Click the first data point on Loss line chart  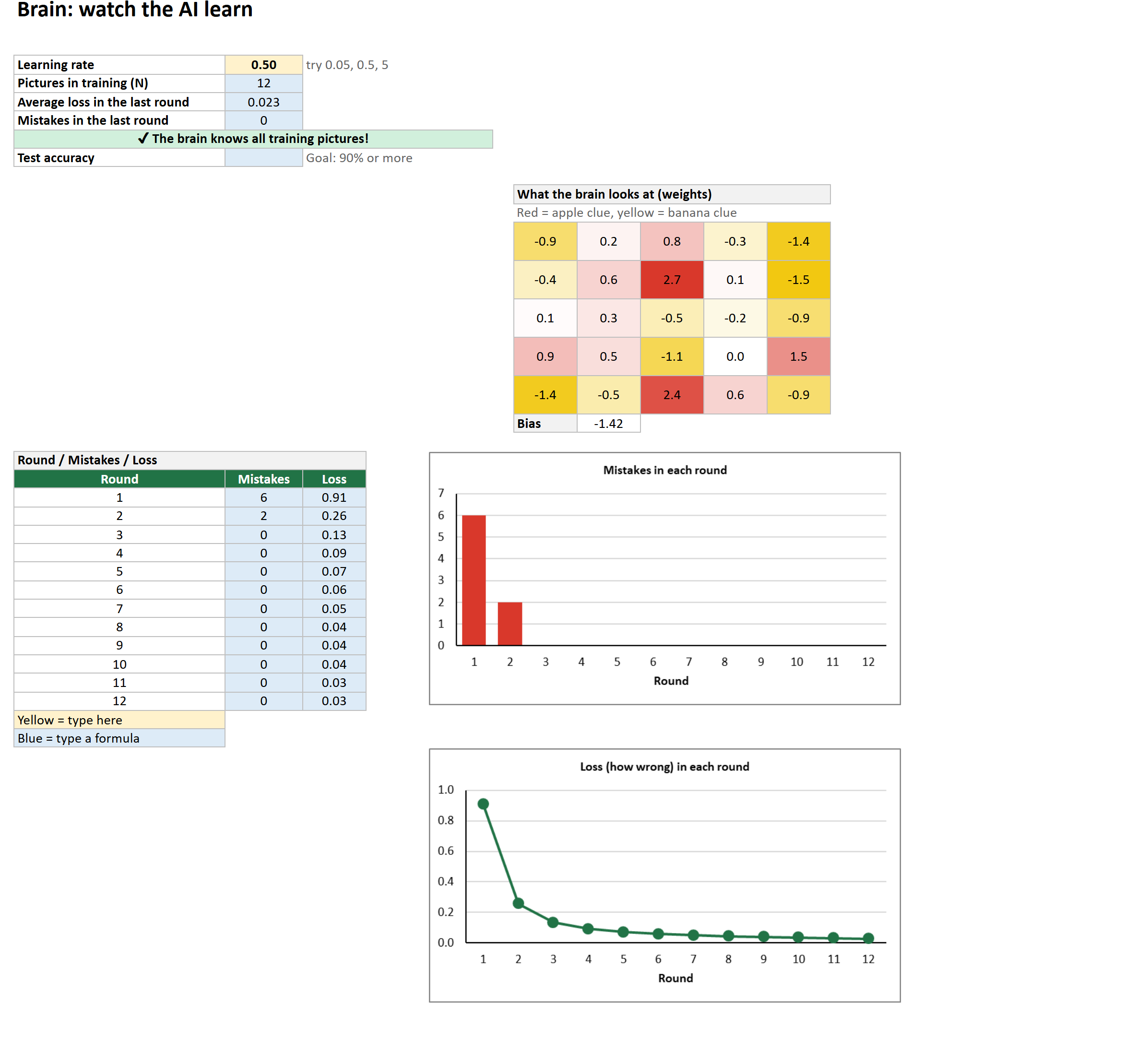coord(483,804)
